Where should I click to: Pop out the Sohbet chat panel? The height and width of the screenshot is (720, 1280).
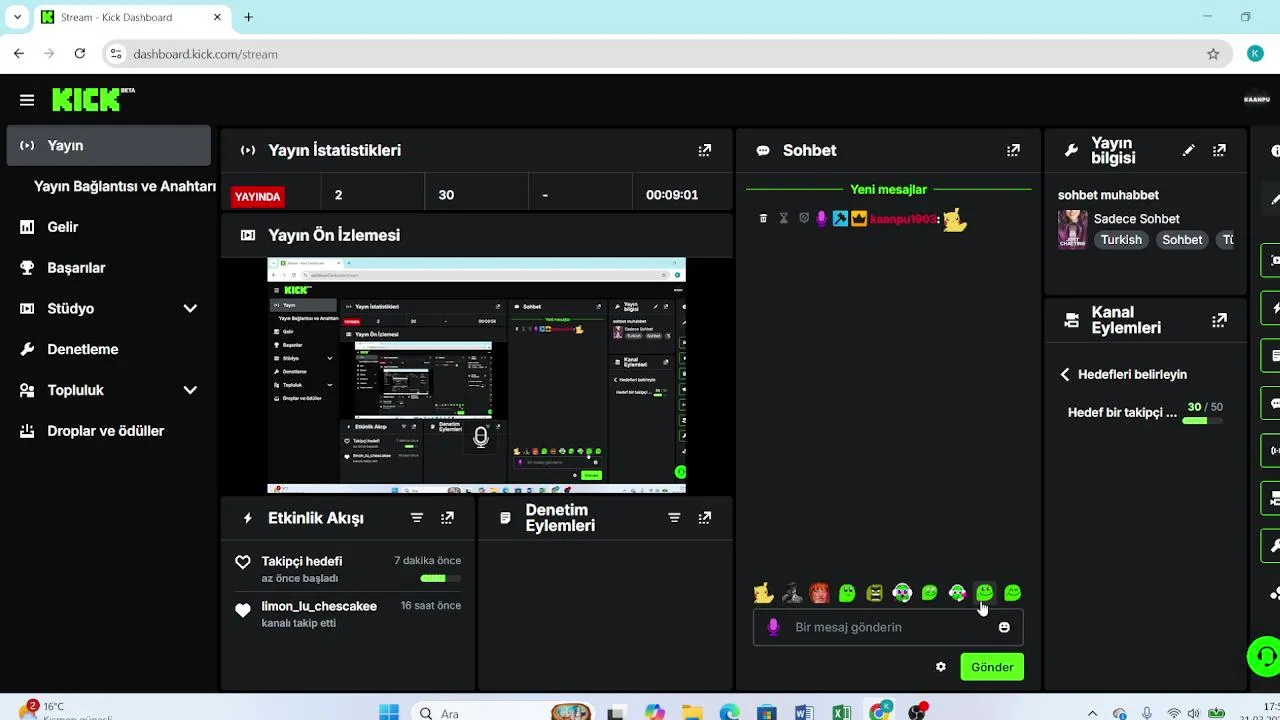point(1013,150)
